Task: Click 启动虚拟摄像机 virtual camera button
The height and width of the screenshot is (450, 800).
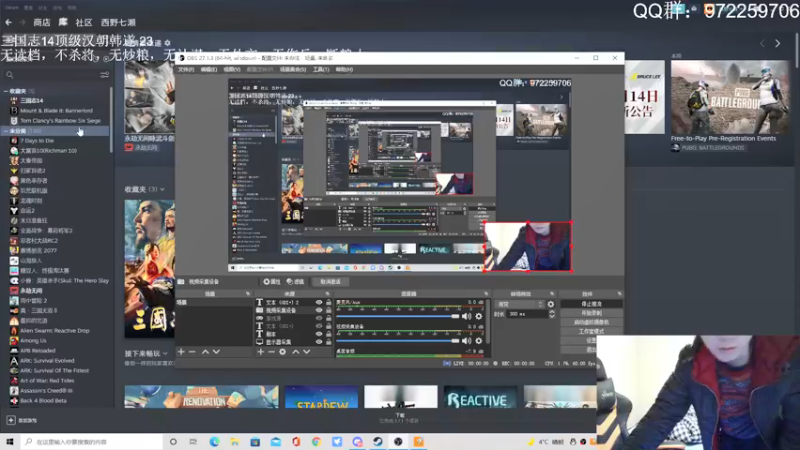Action: (x=591, y=322)
